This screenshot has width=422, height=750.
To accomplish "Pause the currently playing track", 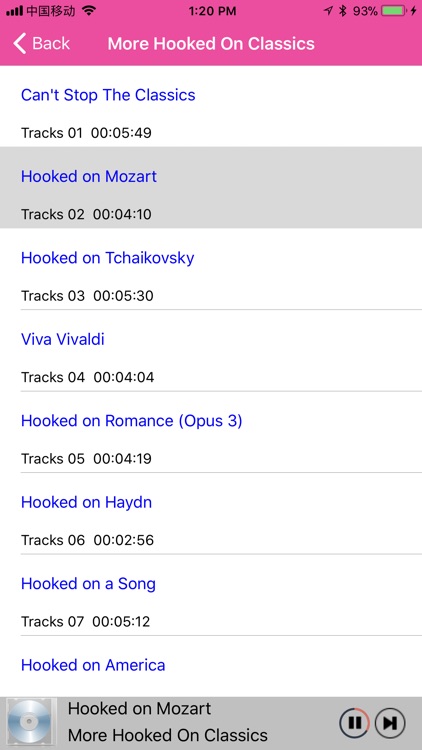I will click(x=355, y=723).
